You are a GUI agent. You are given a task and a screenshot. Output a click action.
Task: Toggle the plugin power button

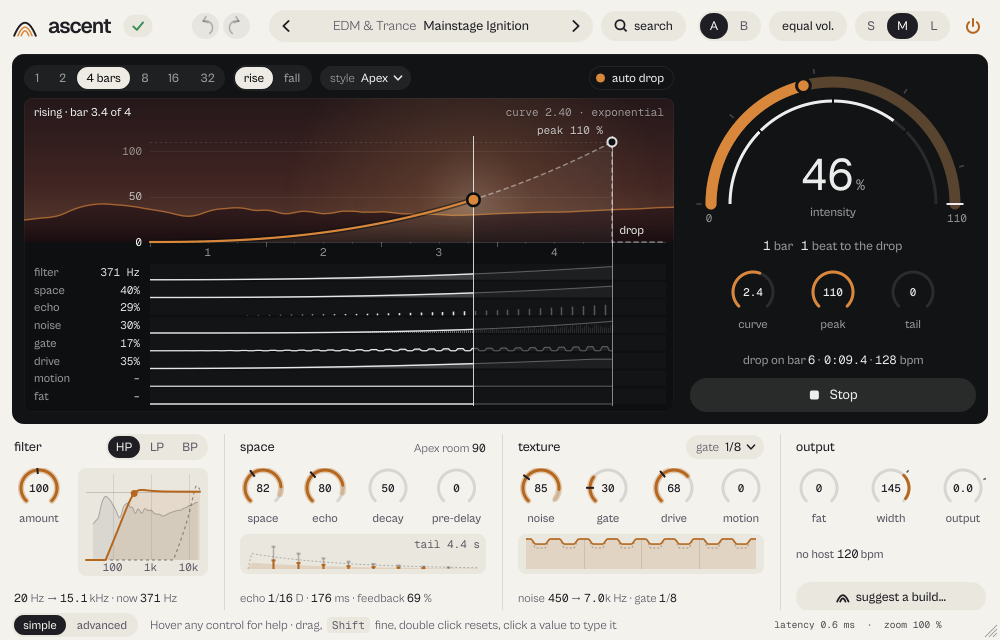tap(973, 26)
